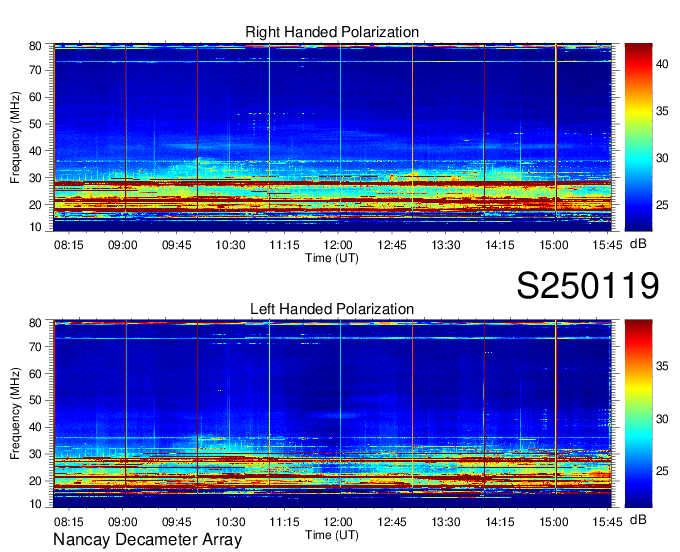This screenshot has width=680, height=552.
Task: Click the 09:00 tick label on top plot
Action: click(x=122, y=245)
